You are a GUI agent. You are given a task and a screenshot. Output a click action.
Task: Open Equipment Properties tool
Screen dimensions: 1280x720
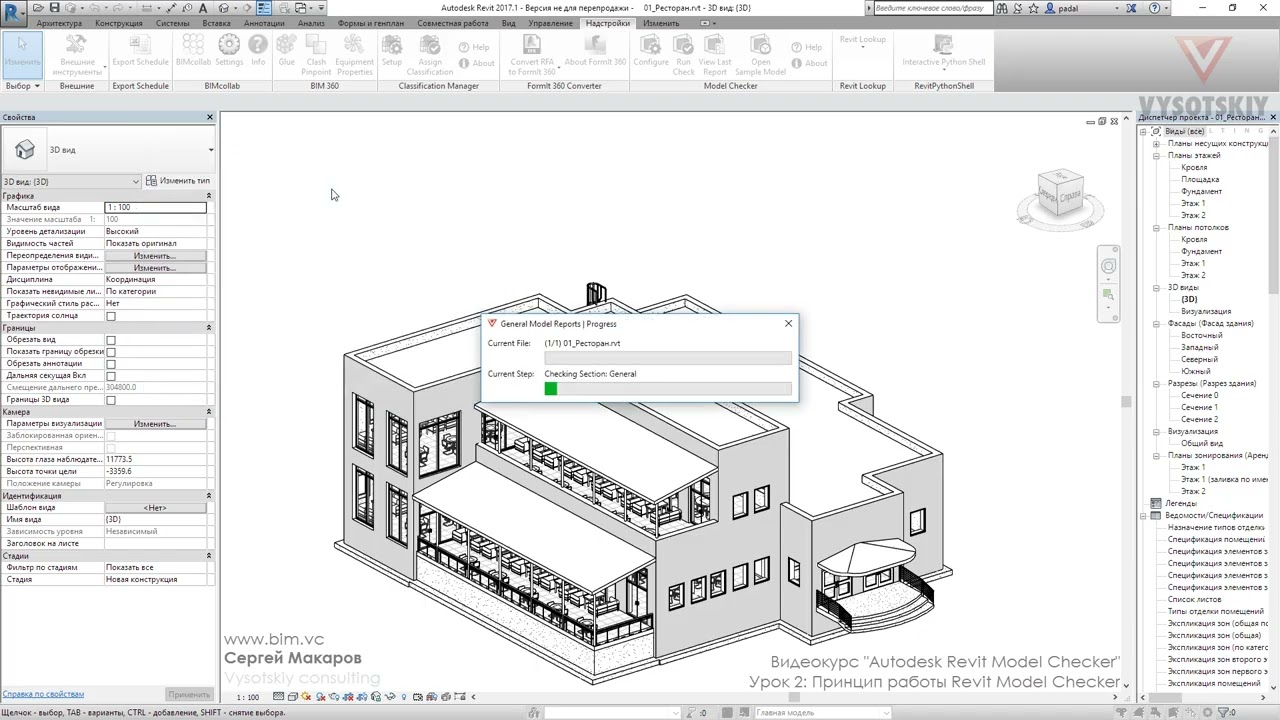[354, 54]
